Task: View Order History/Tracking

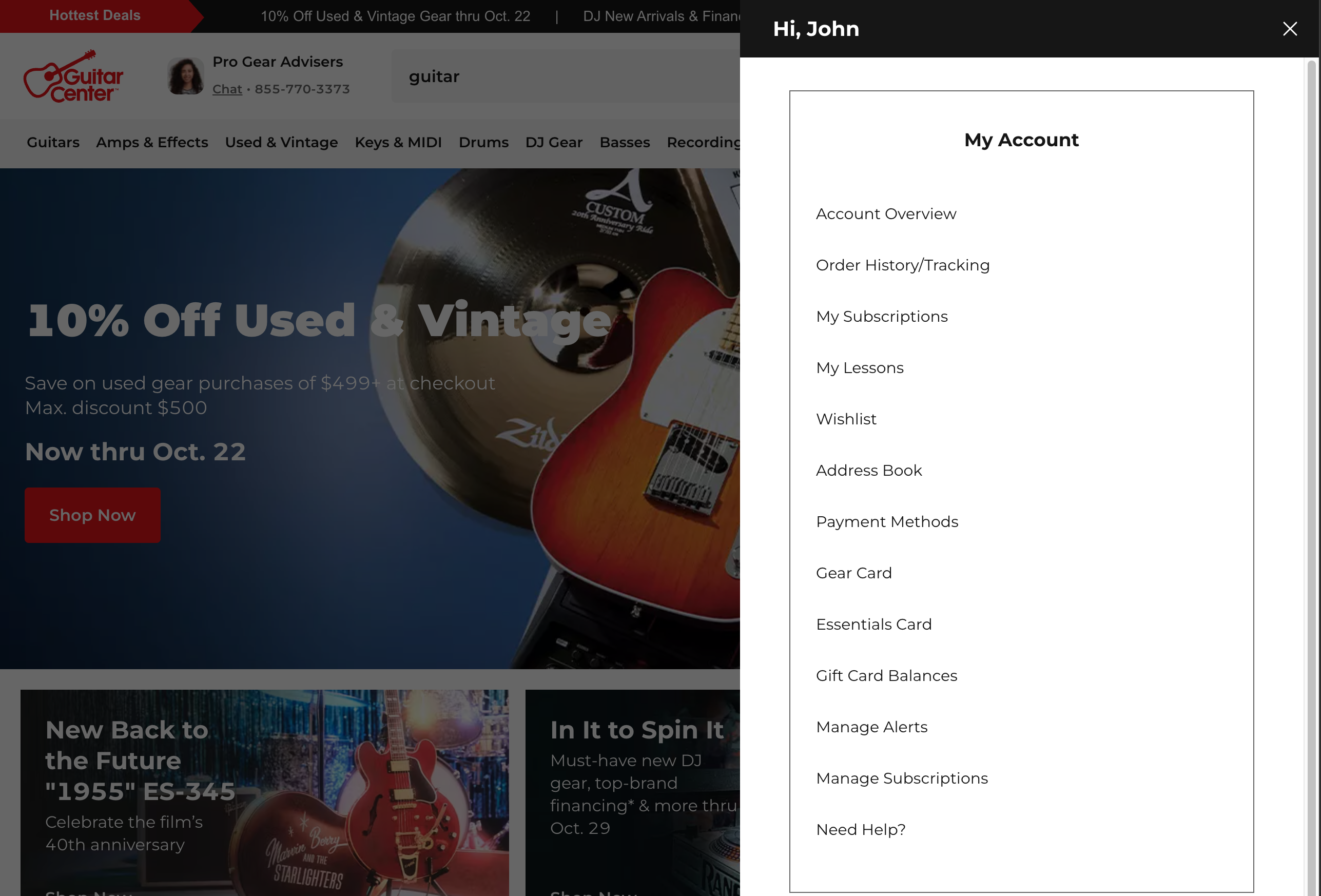Action: point(903,265)
